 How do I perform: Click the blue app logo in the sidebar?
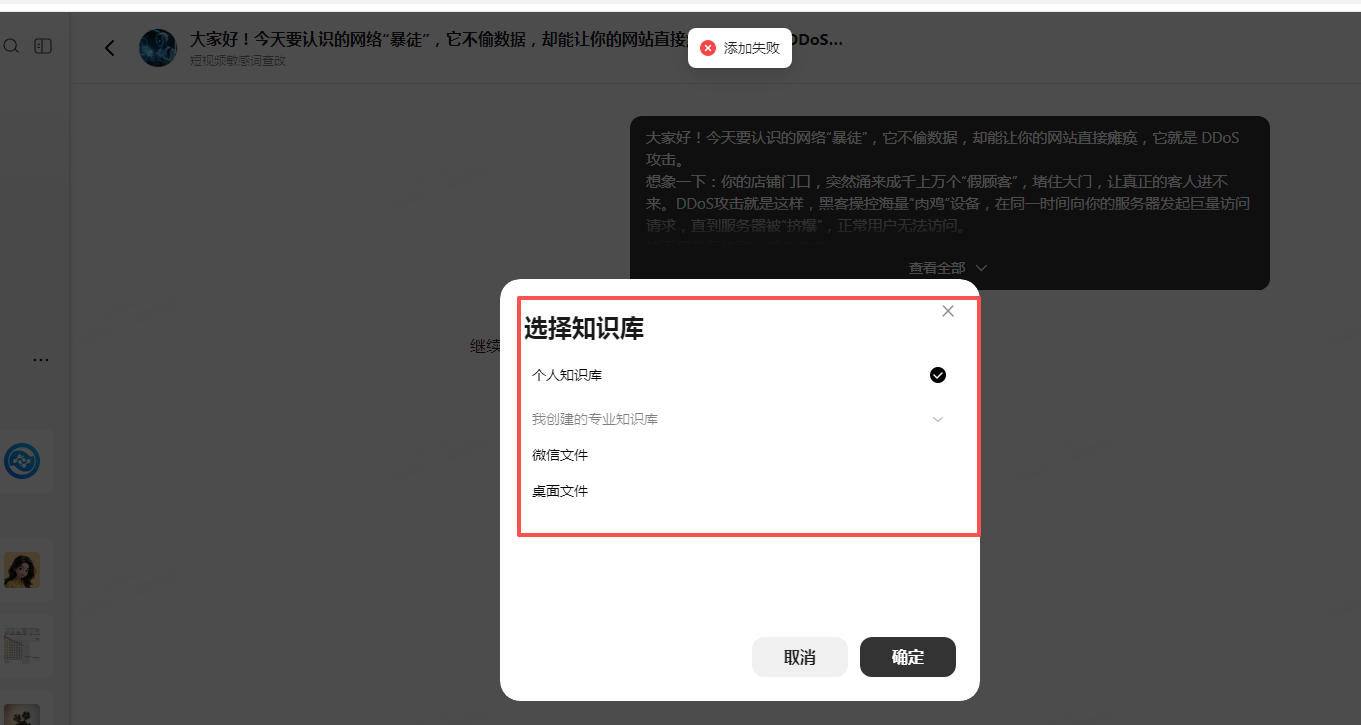pos(24,461)
